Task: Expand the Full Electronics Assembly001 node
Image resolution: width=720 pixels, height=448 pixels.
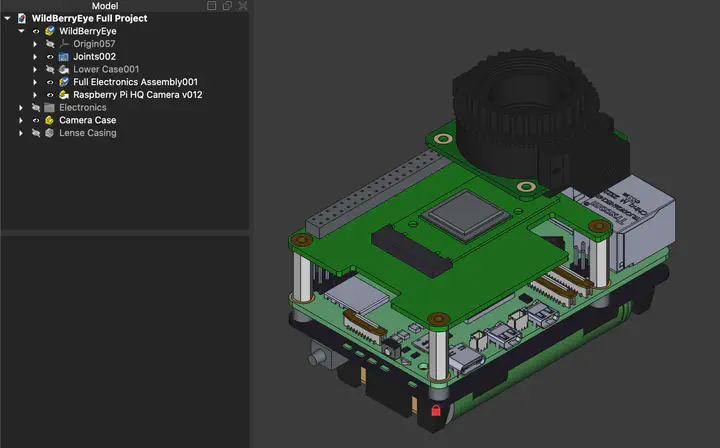Action: 35,82
